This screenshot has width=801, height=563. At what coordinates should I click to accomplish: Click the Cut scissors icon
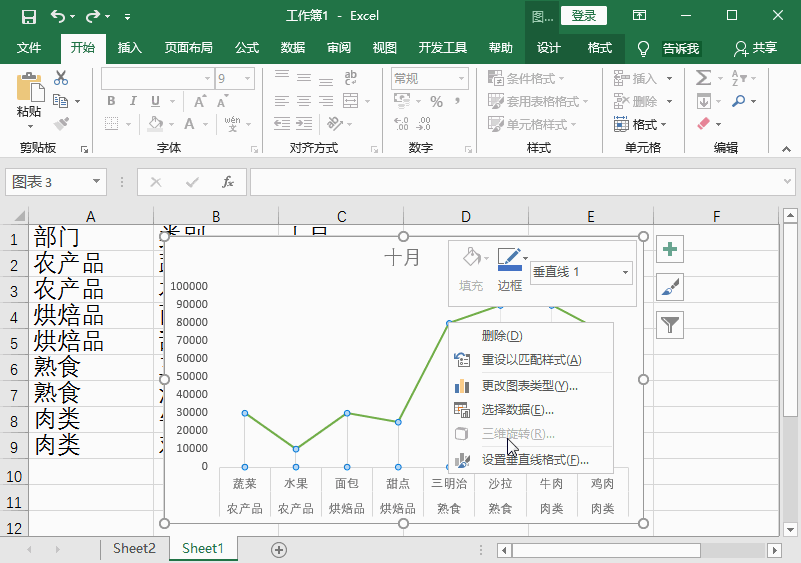tap(61, 78)
